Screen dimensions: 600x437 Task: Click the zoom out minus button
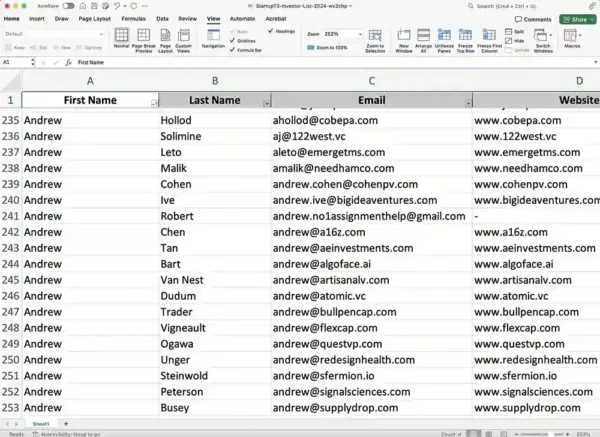pyautogui.click(x=516, y=434)
